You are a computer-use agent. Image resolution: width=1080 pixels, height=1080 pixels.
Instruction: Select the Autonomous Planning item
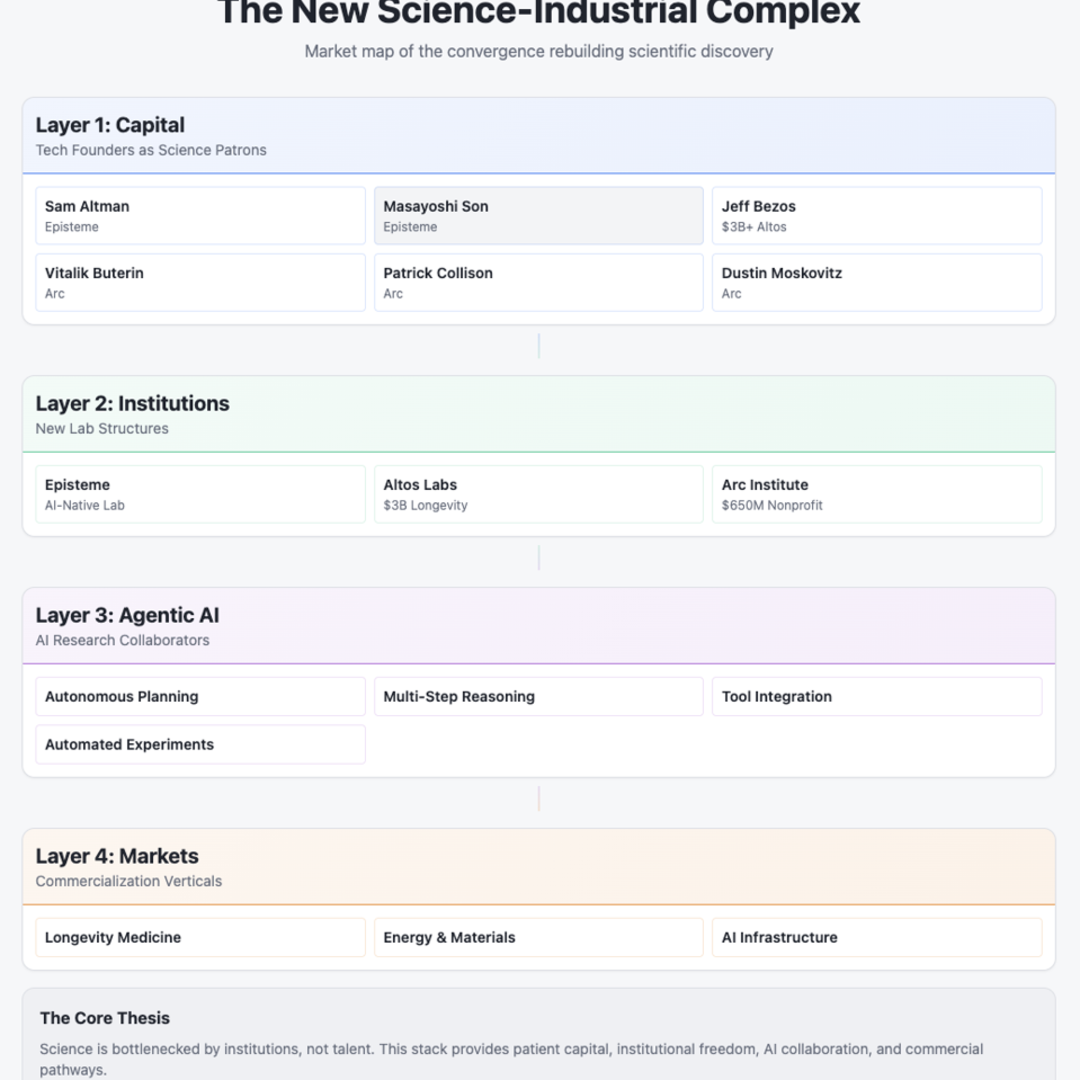tap(200, 696)
